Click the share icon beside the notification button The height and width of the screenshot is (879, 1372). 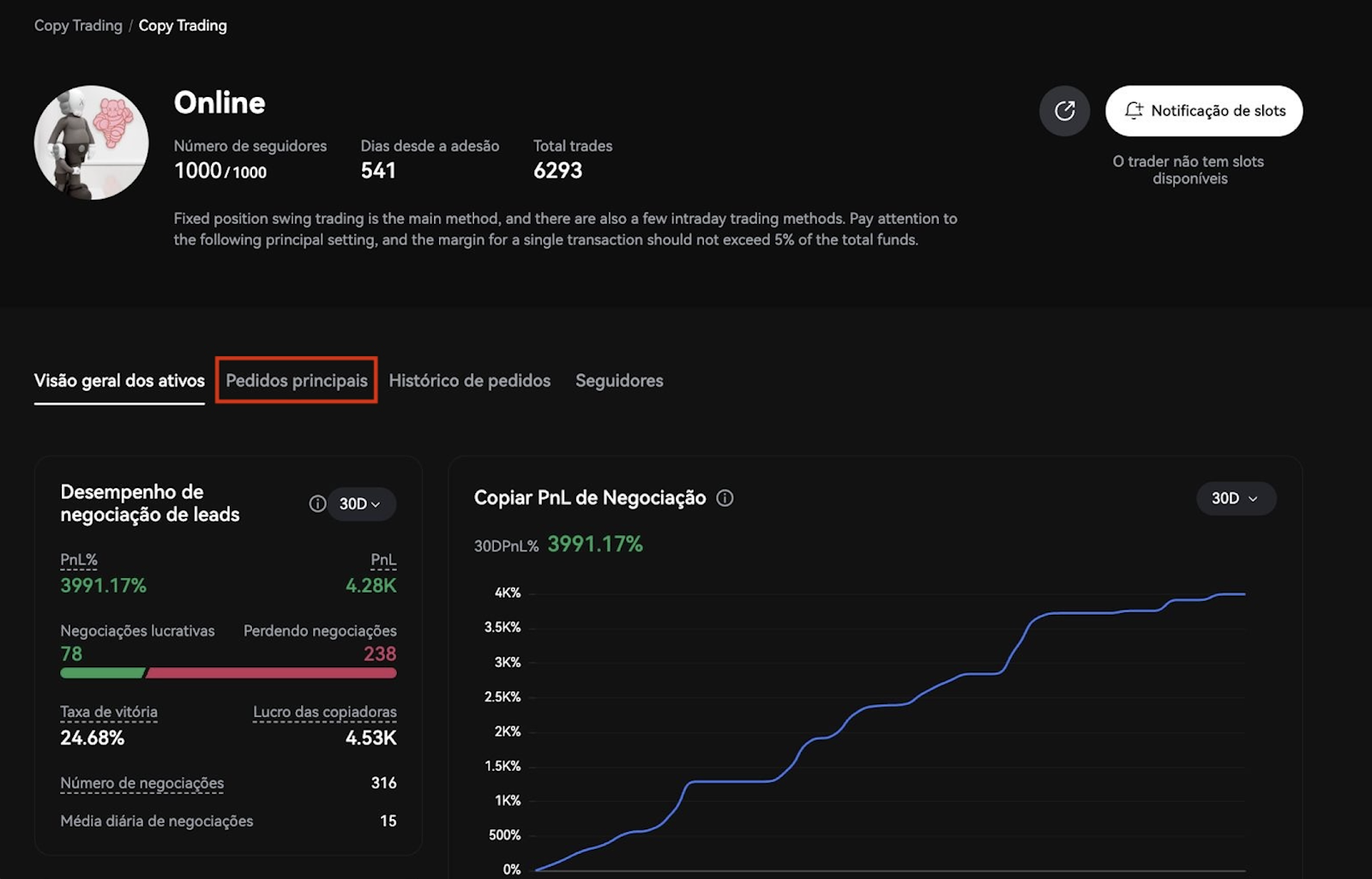click(1064, 111)
